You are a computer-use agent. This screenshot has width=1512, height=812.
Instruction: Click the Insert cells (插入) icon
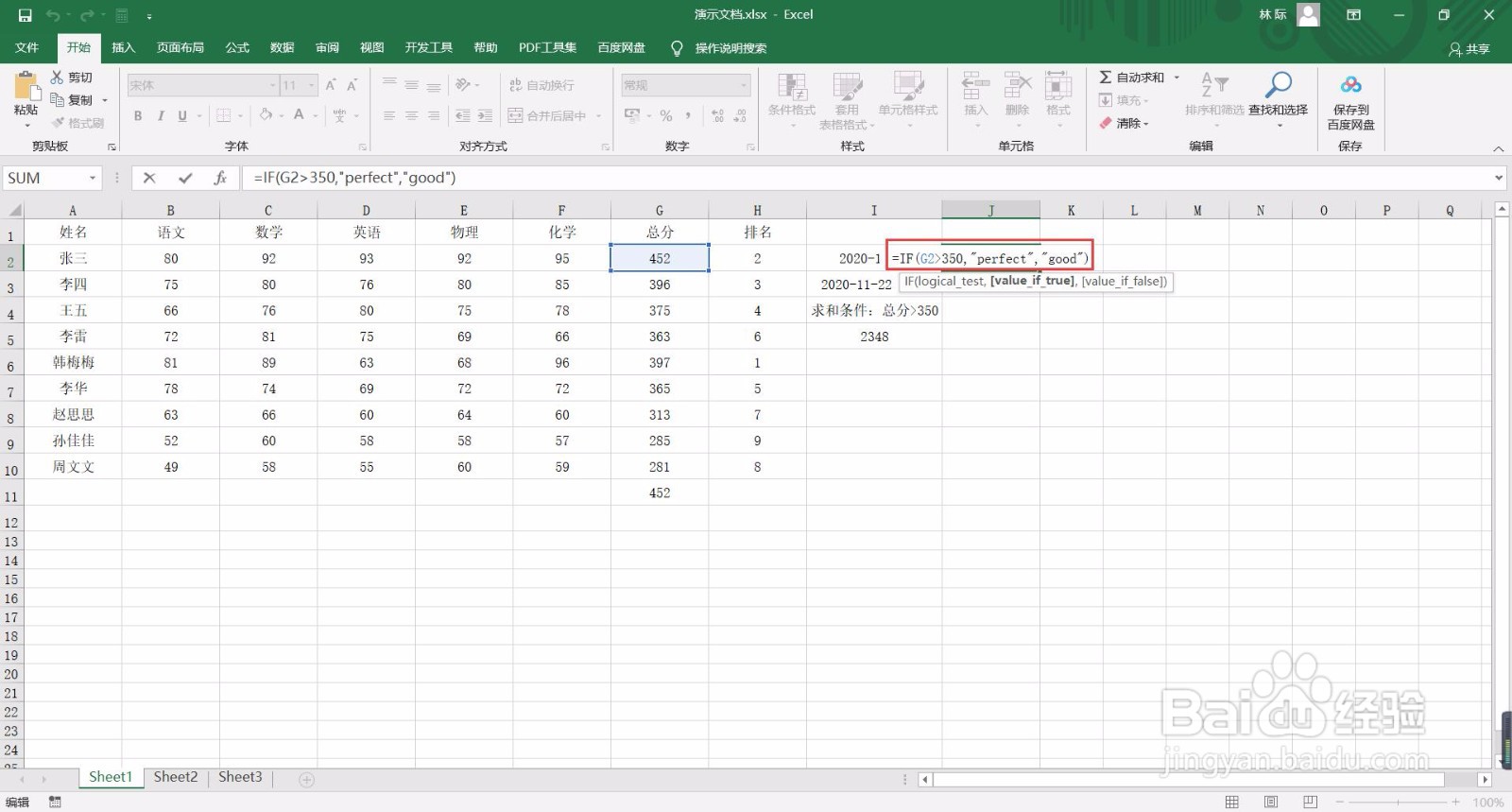975,87
